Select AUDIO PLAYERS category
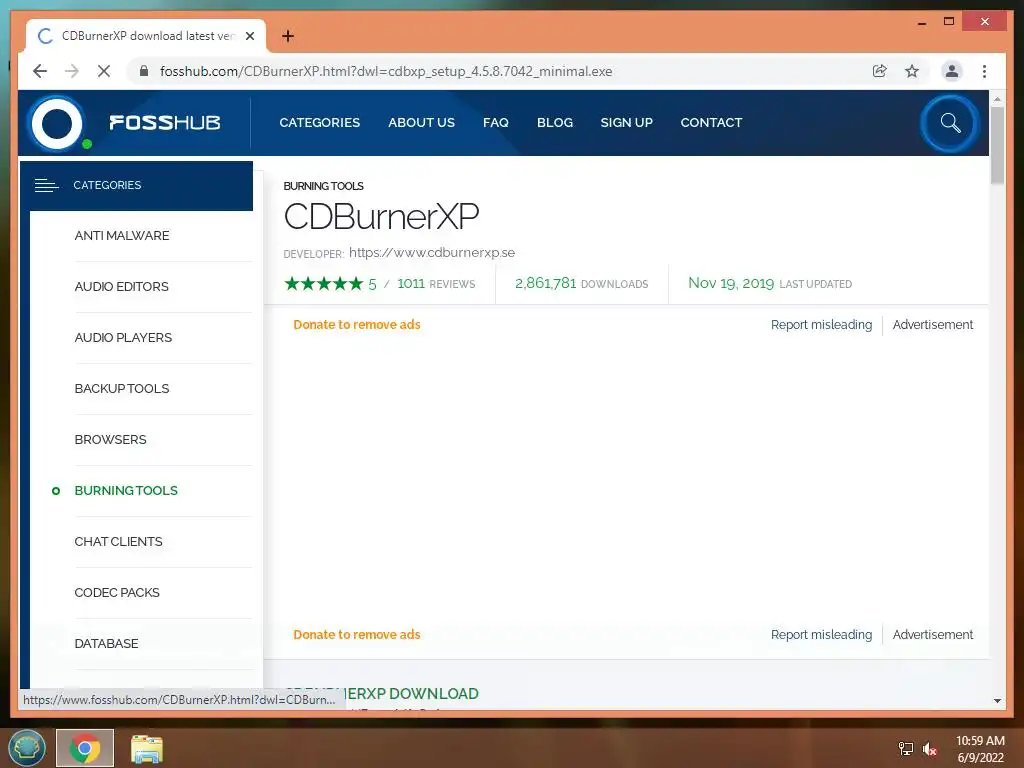This screenshot has width=1024, height=768. tap(123, 338)
